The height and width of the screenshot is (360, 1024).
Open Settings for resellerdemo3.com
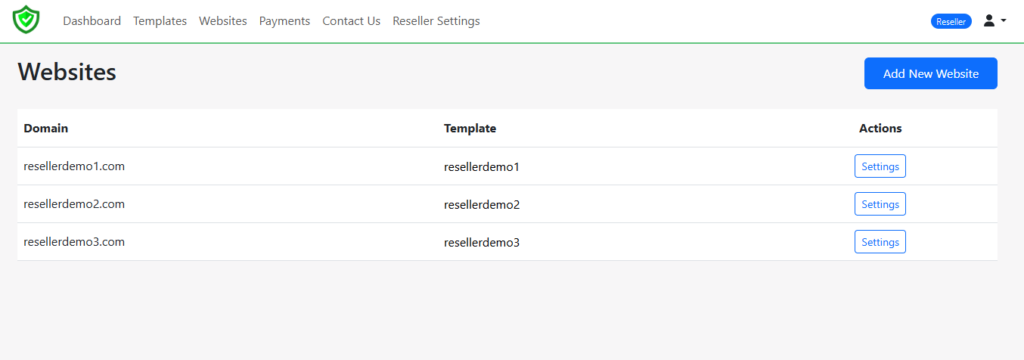(x=880, y=242)
